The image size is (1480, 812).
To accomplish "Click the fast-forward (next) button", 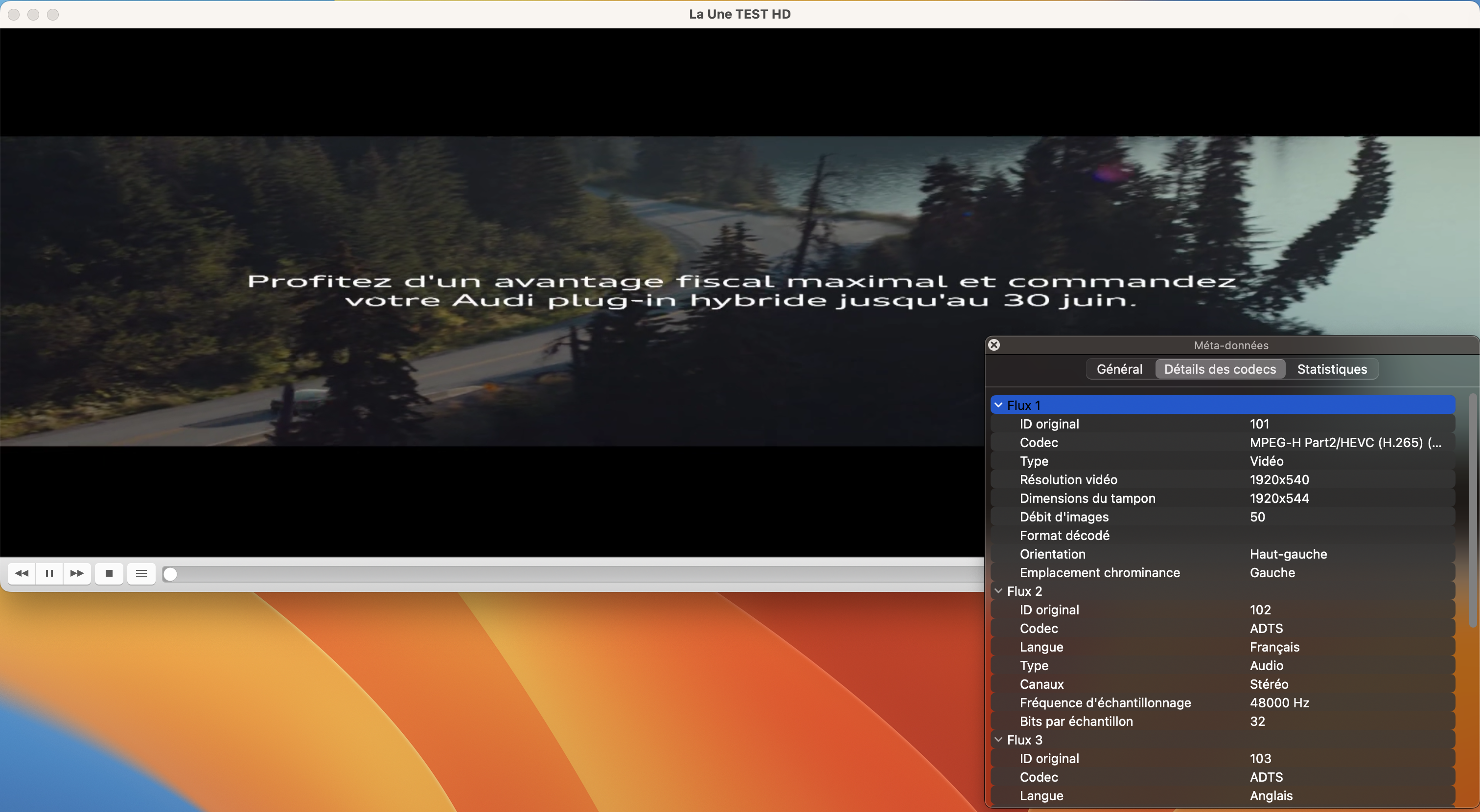I will pyautogui.click(x=77, y=573).
